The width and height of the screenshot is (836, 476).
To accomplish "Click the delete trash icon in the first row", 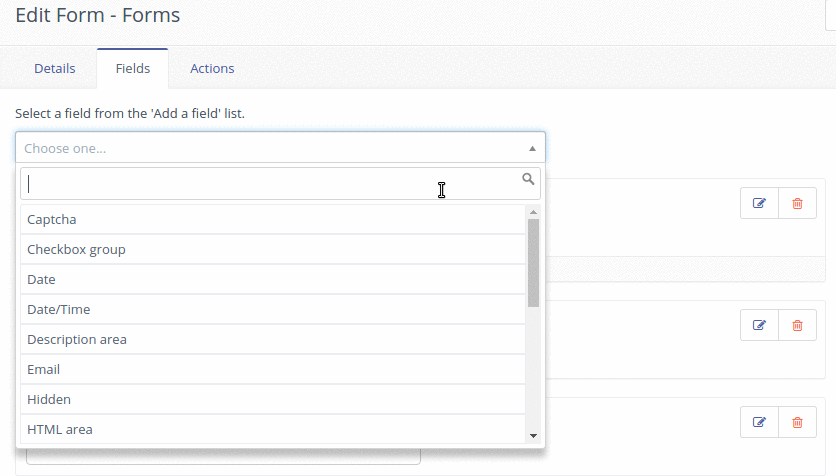I will 797,203.
